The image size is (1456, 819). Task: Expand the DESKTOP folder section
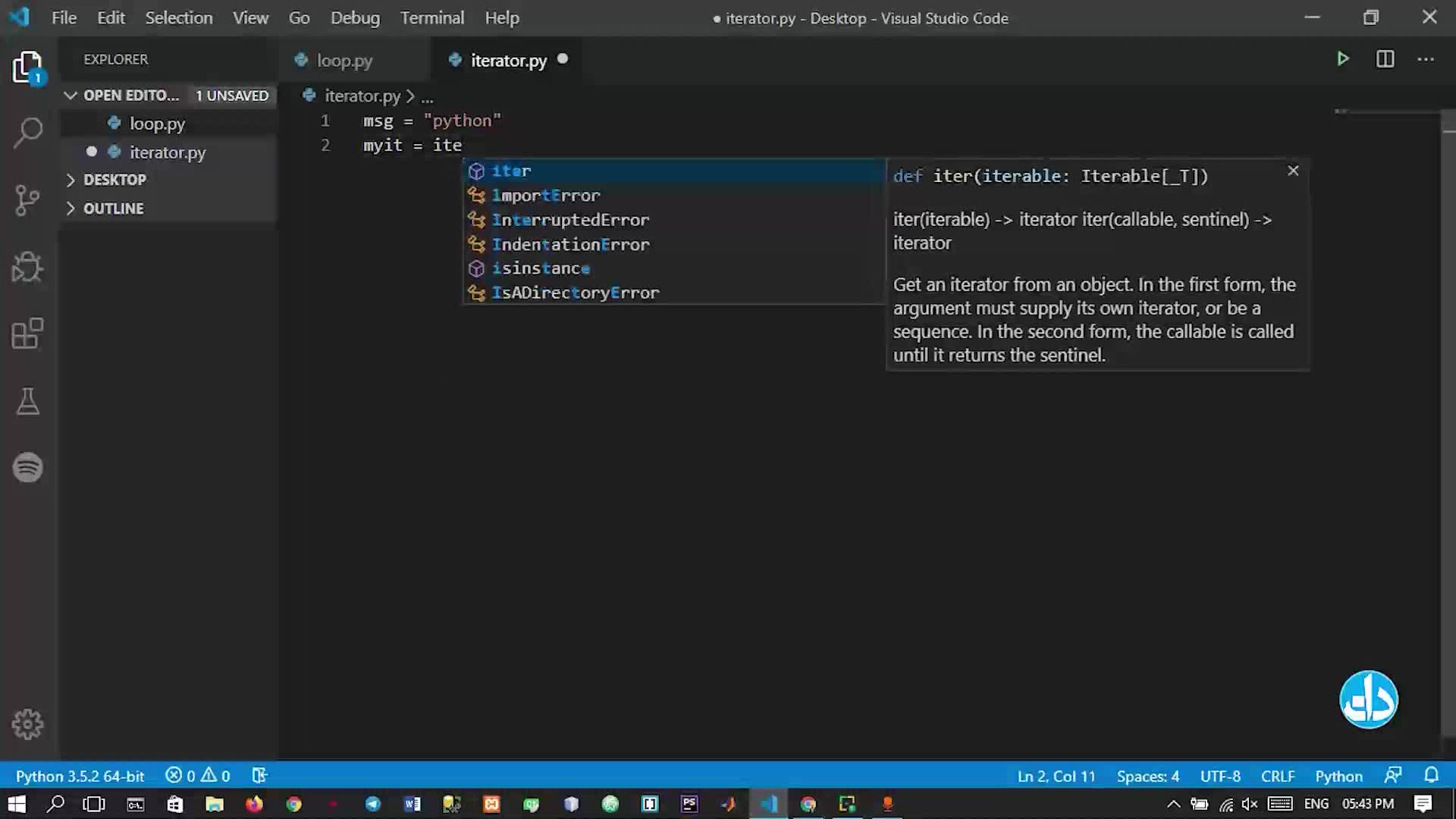tap(114, 180)
